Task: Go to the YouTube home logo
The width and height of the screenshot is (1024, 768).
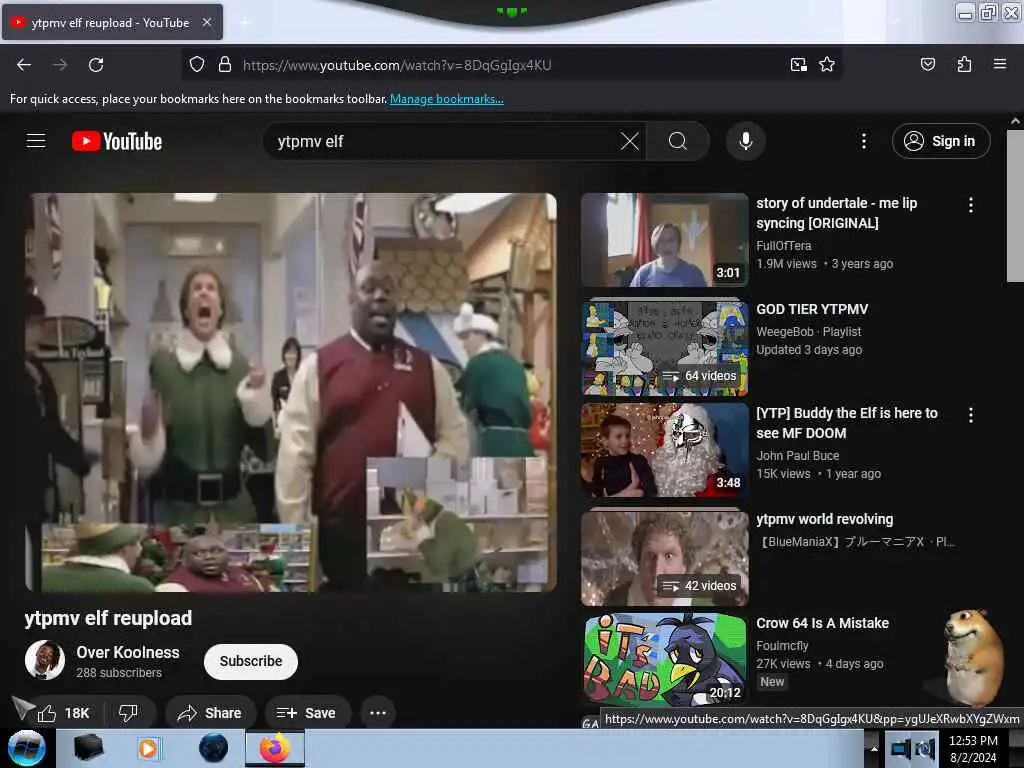Action: tap(117, 141)
